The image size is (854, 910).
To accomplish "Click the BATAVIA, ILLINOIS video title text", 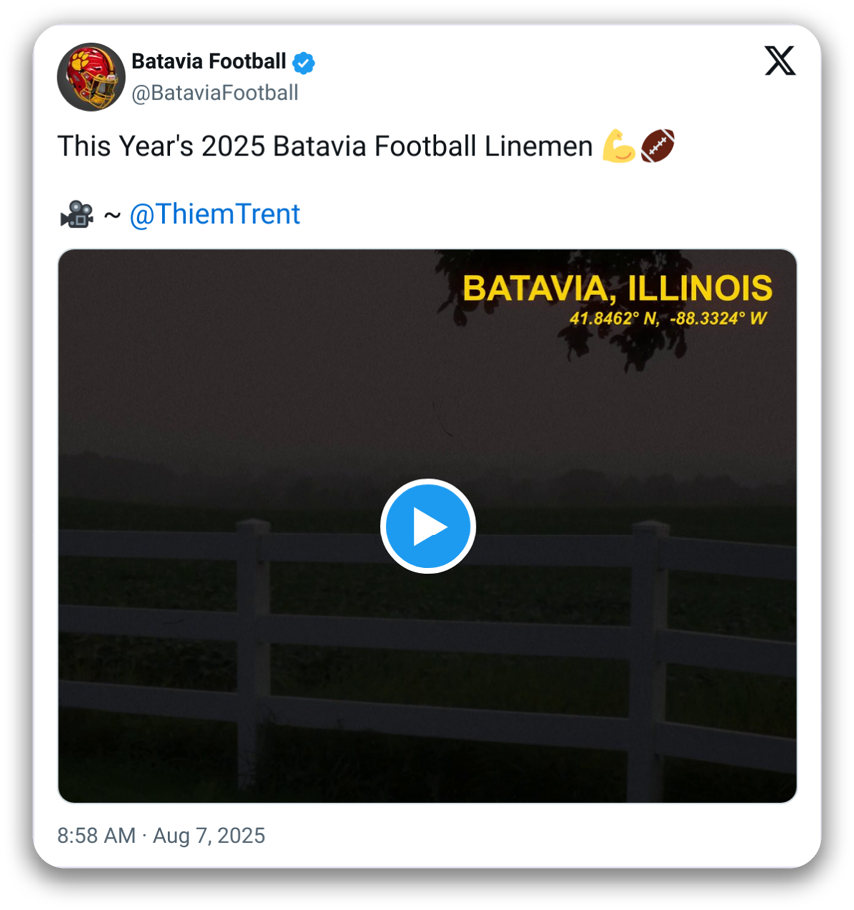I will point(617,288).
